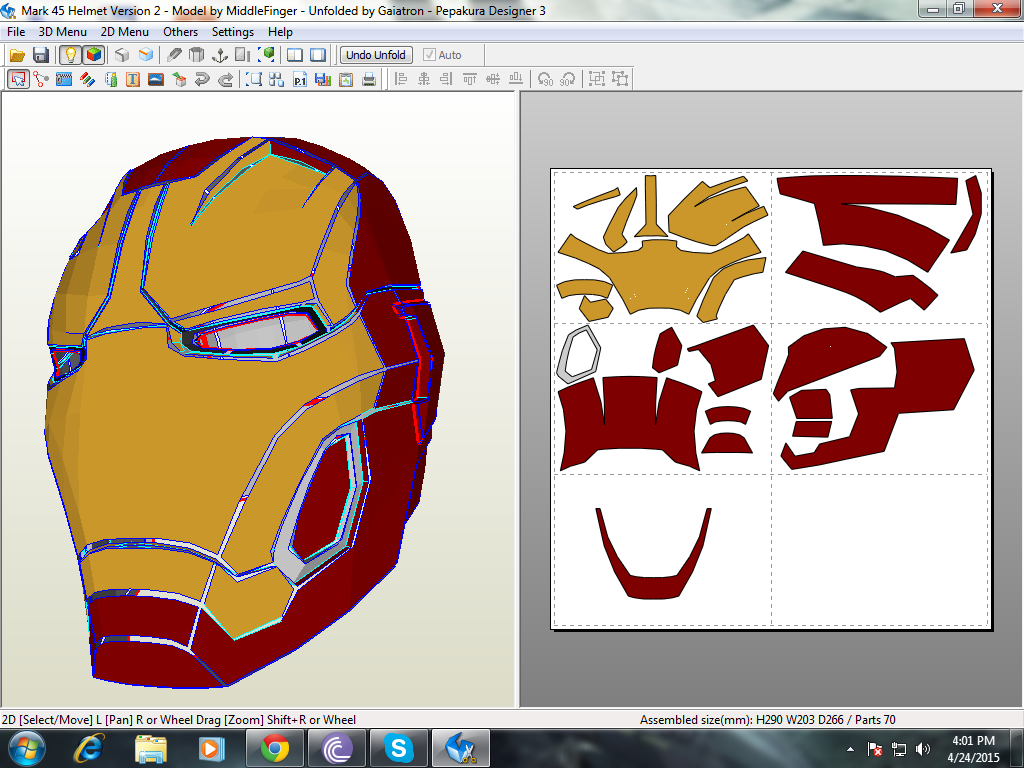Activate the Select/Move arrow tool
The image size is (1024, 768).
point(18,80)
